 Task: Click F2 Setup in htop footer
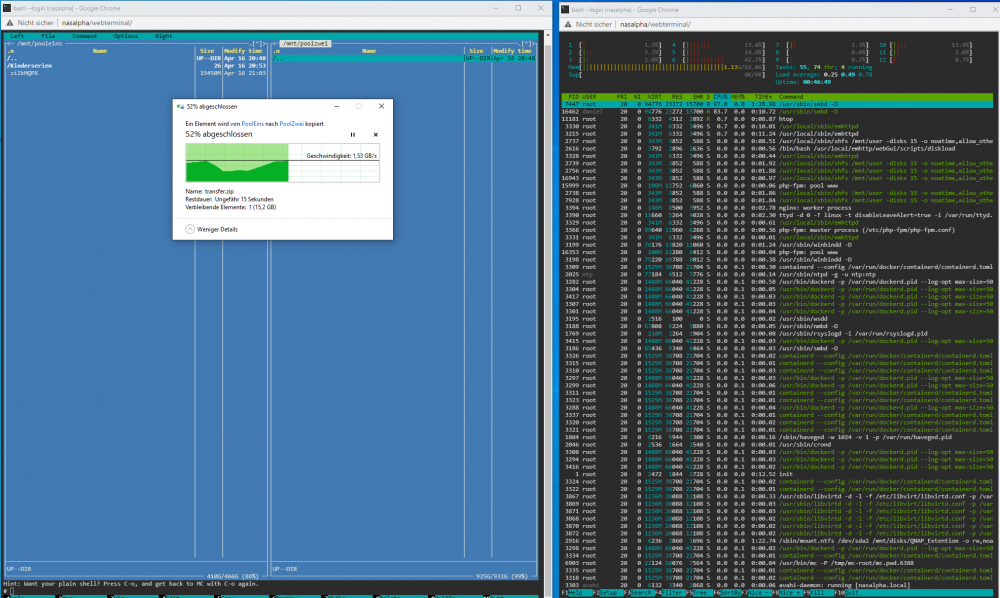607,593
